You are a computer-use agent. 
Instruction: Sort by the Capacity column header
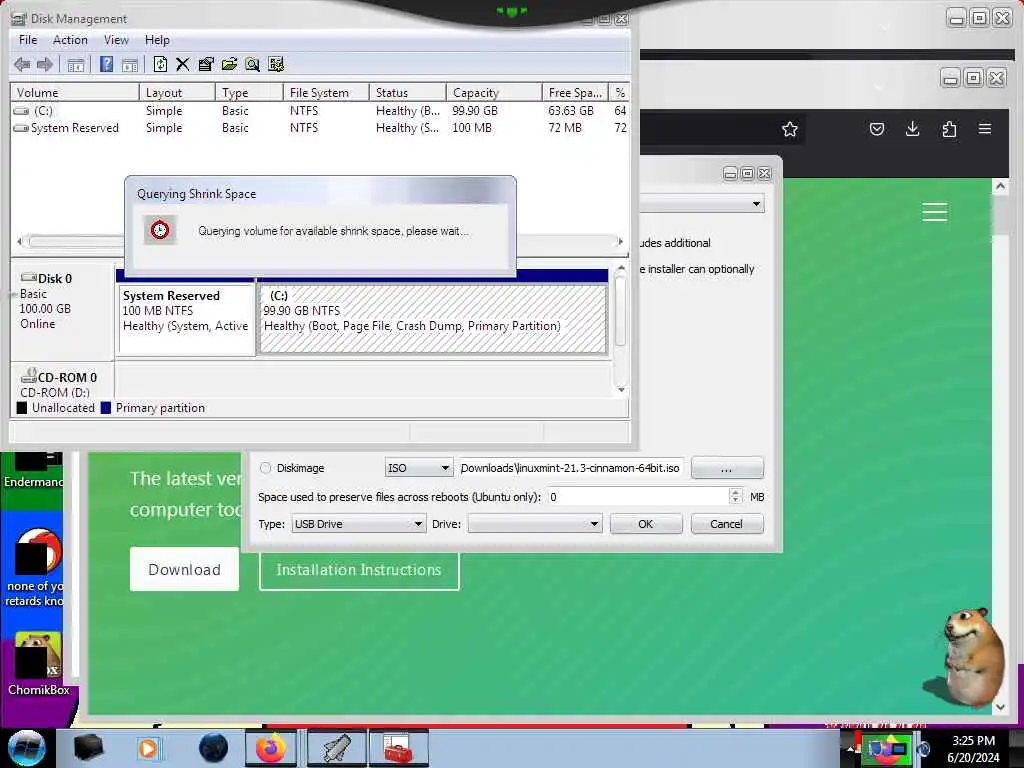coord(494,93)
